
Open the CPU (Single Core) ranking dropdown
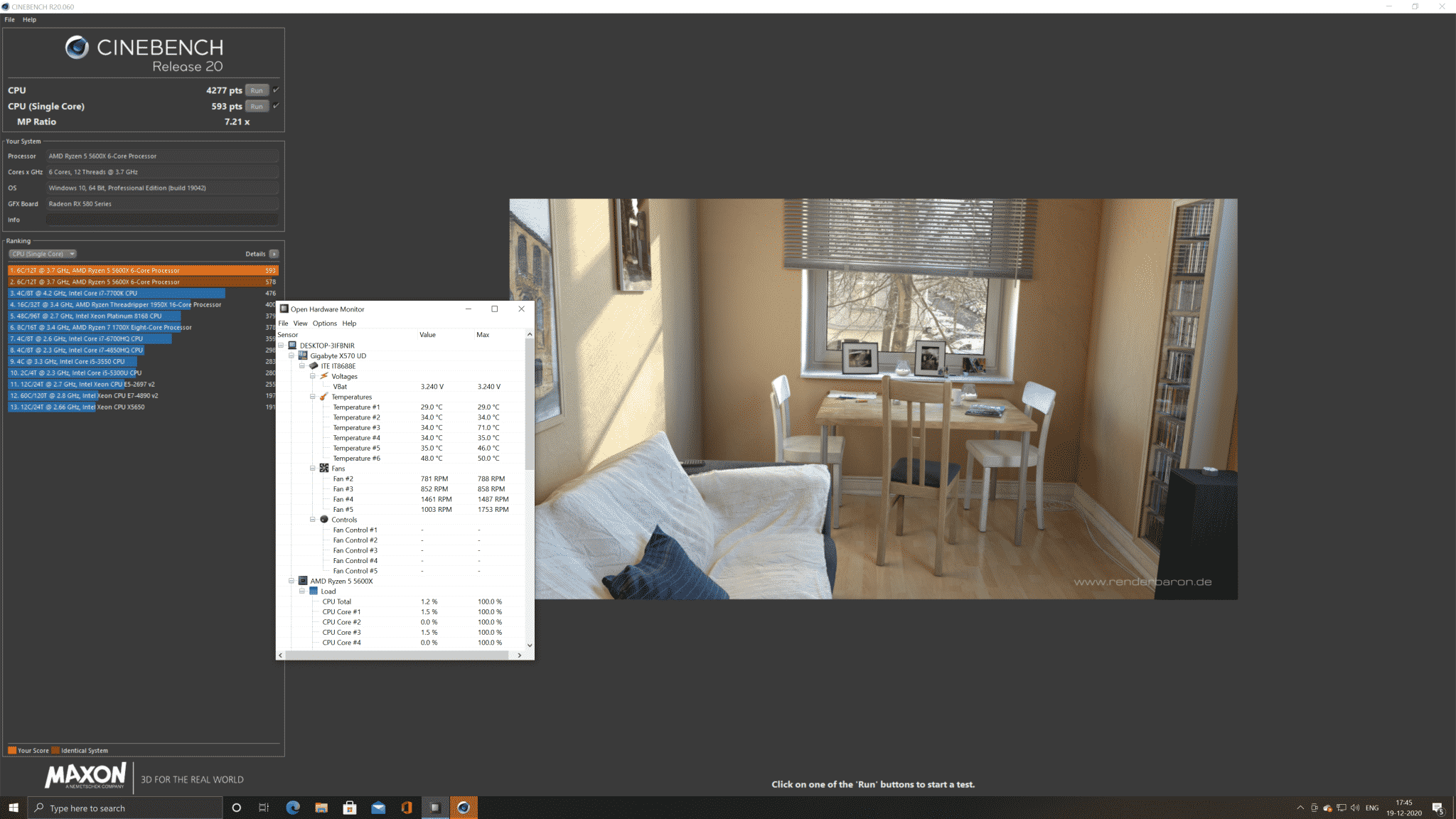(43, 254)
